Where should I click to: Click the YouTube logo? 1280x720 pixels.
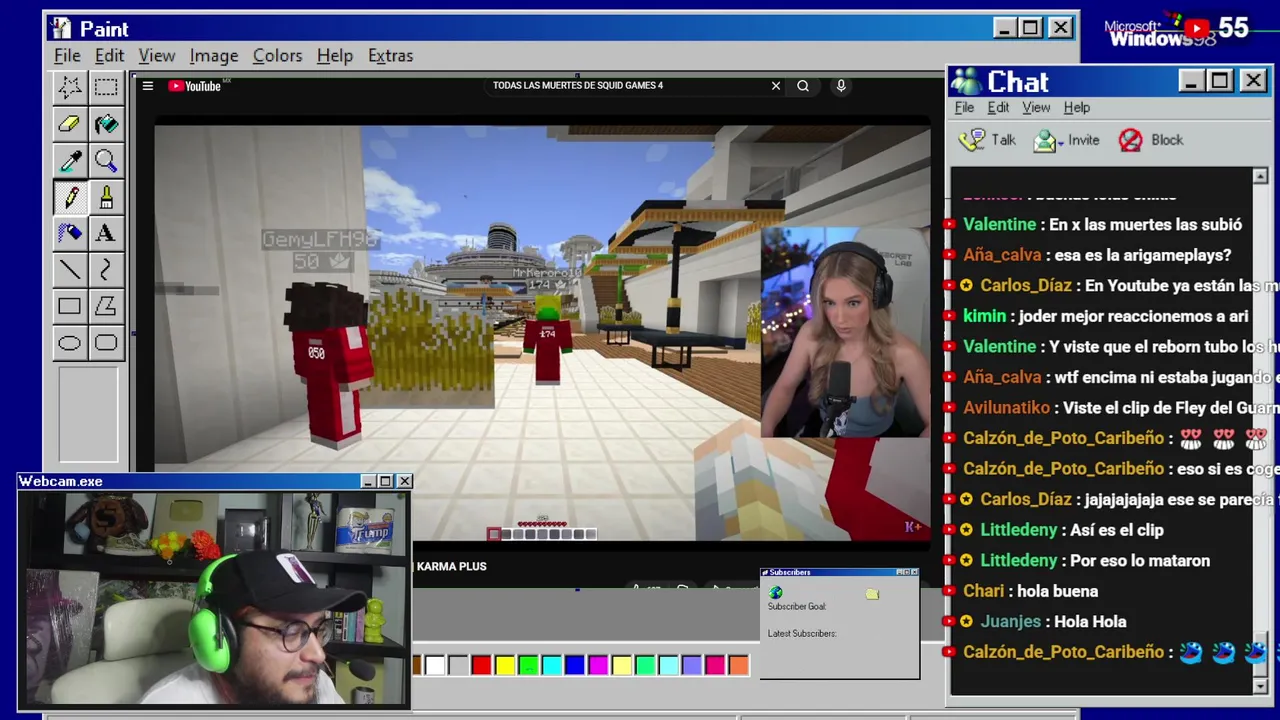pos(195,86)
